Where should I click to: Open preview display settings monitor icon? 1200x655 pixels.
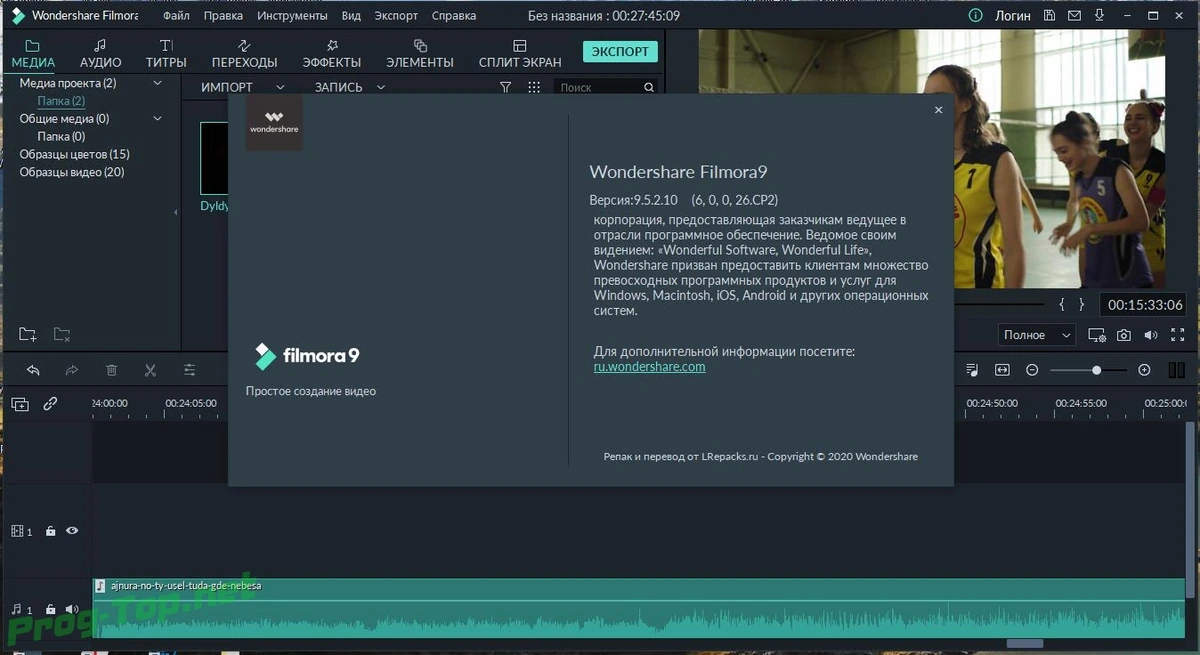[1097, 335]
